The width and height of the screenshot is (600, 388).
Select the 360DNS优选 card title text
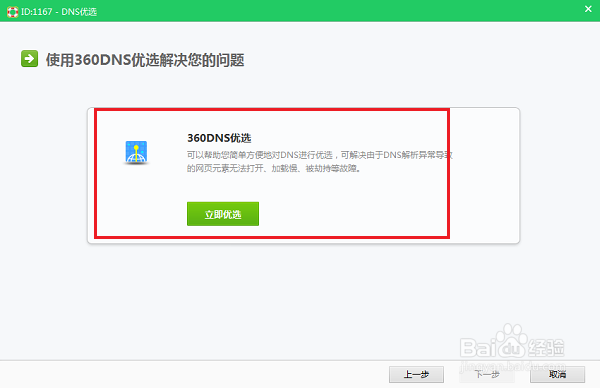click(x=219, y=138)
